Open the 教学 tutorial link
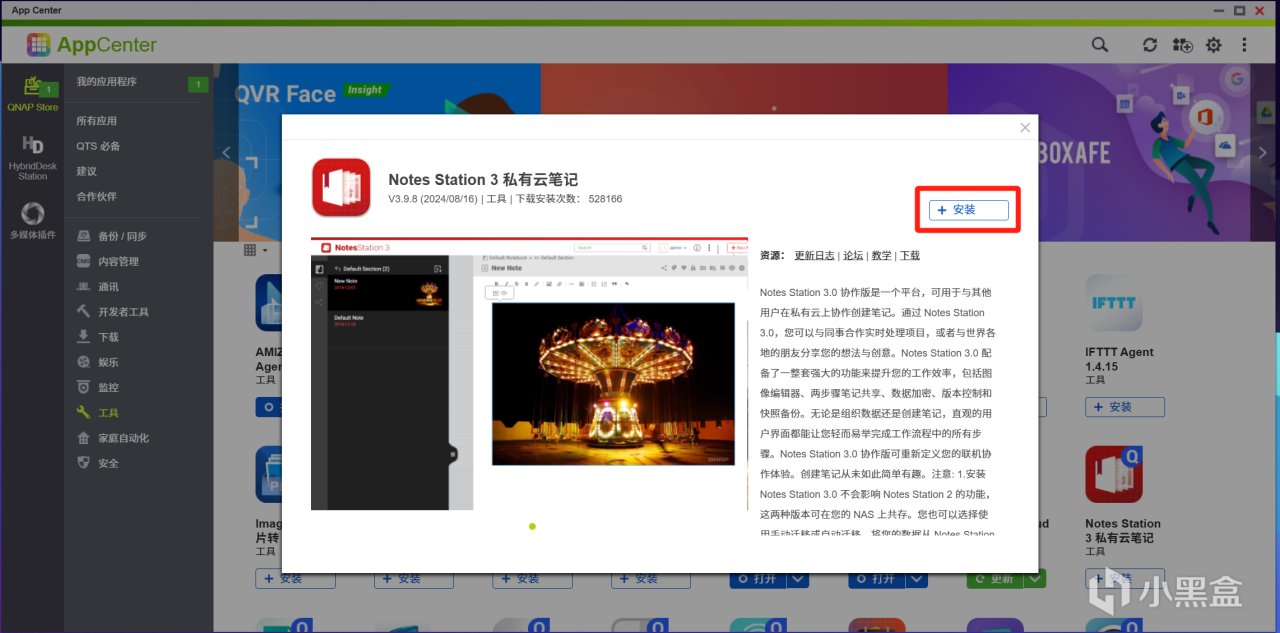1280x633 pixels. click(881, 256)
